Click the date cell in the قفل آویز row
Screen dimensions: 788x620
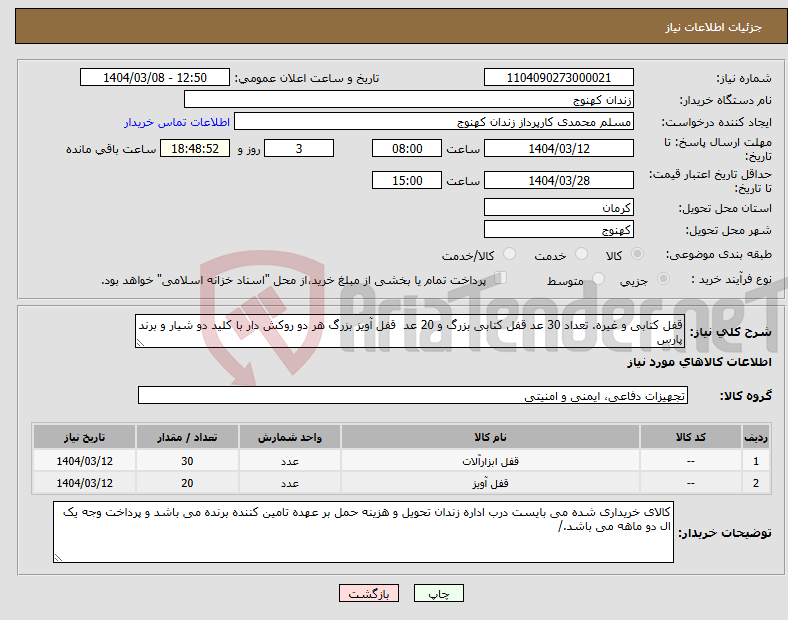pos(84,483)
